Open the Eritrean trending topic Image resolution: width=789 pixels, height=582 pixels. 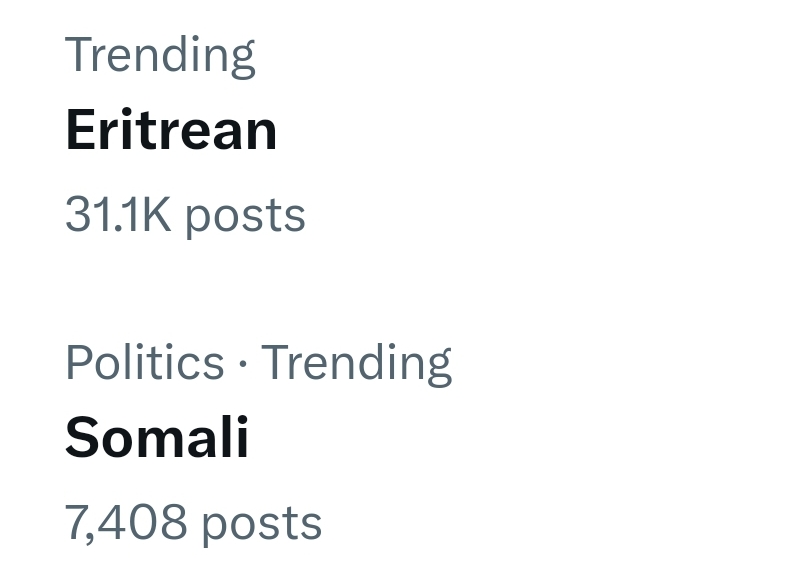[171, 131]
